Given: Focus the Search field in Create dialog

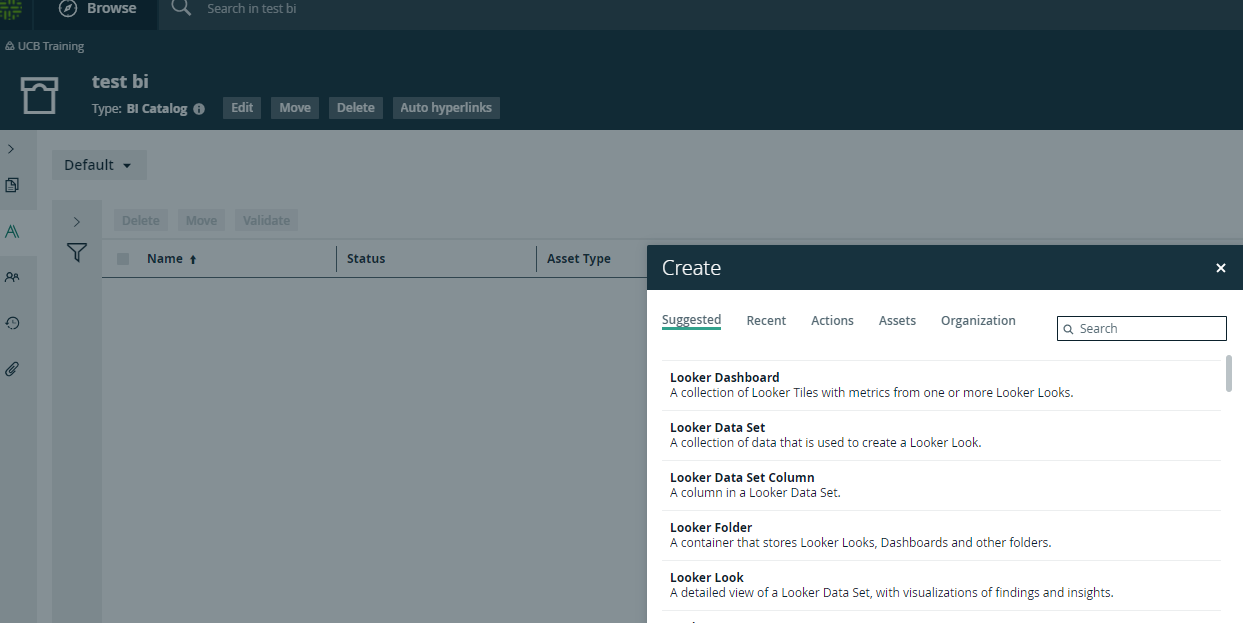Looking at the screenshot, I should pyautogui.click(x=1142, y=328).
